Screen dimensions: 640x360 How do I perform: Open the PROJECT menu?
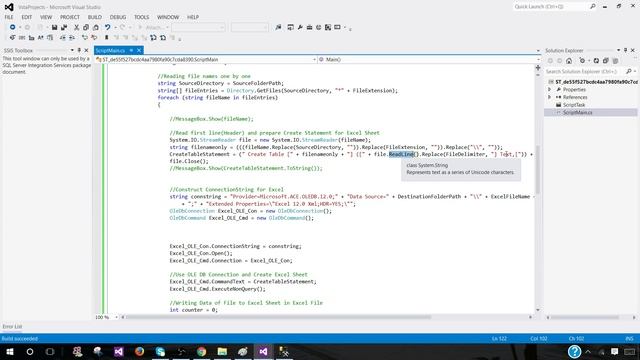point(70,17)
